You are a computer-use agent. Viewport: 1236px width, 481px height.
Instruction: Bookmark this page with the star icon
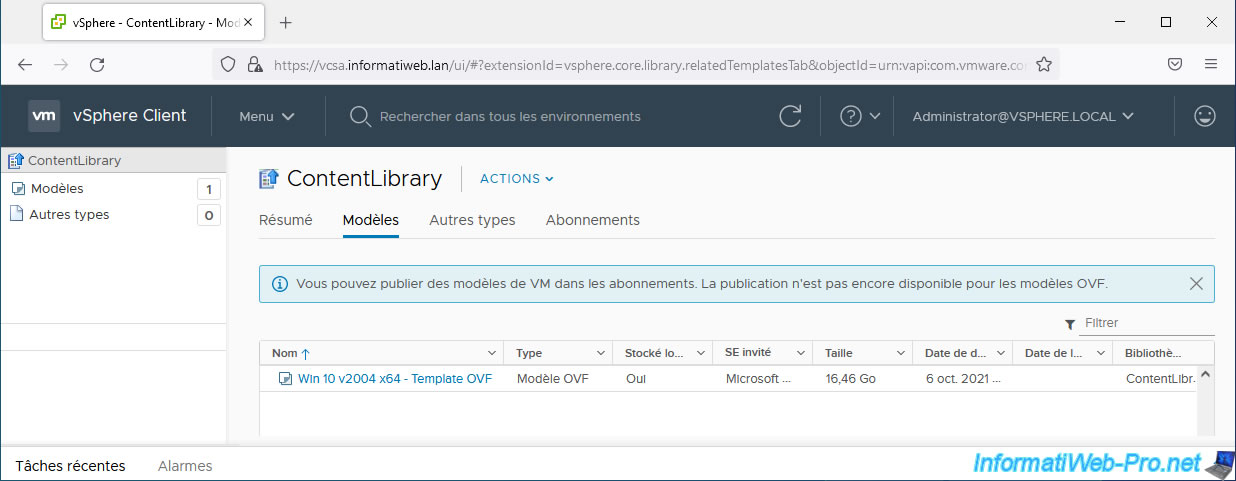click(1044, 64)
